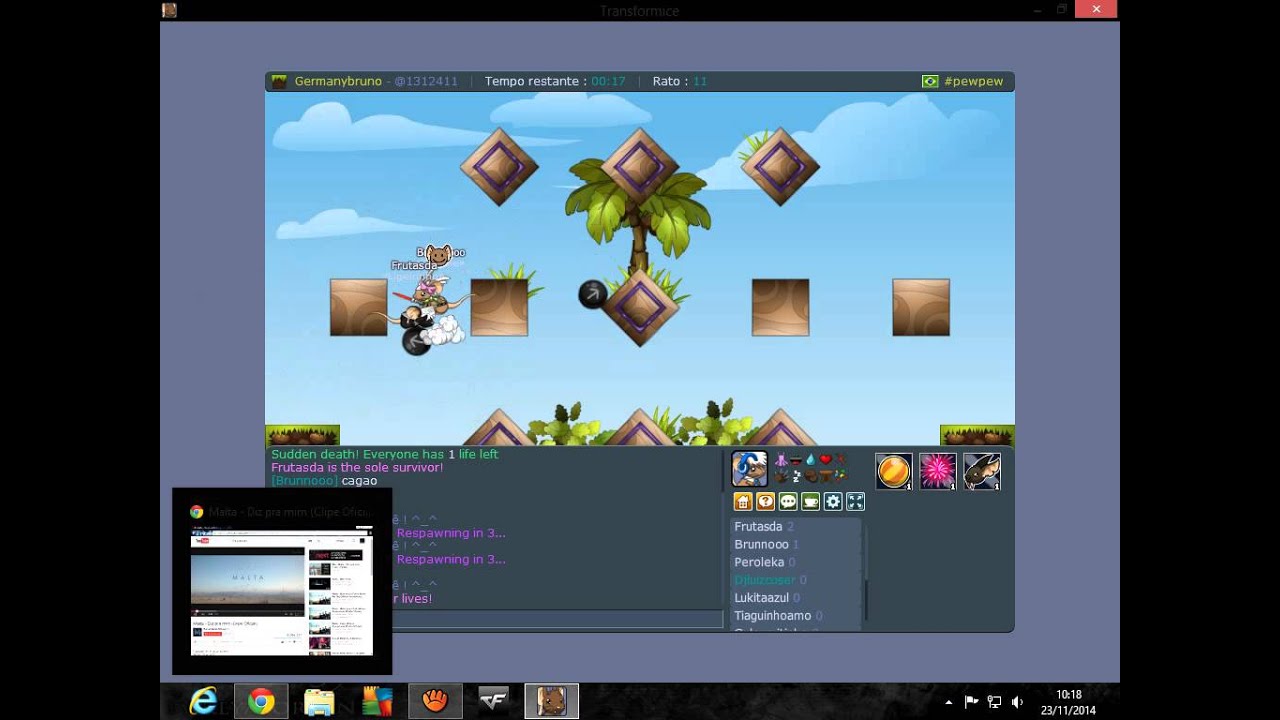Select Tiaguinhoamo in the player list
The width and height of the screenshot is (1280, 720).
pos(796,616)
